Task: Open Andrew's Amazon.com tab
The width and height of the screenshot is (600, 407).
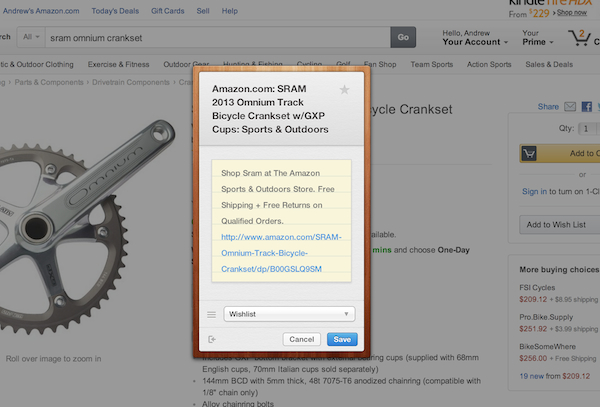Action: coord(41,11)
